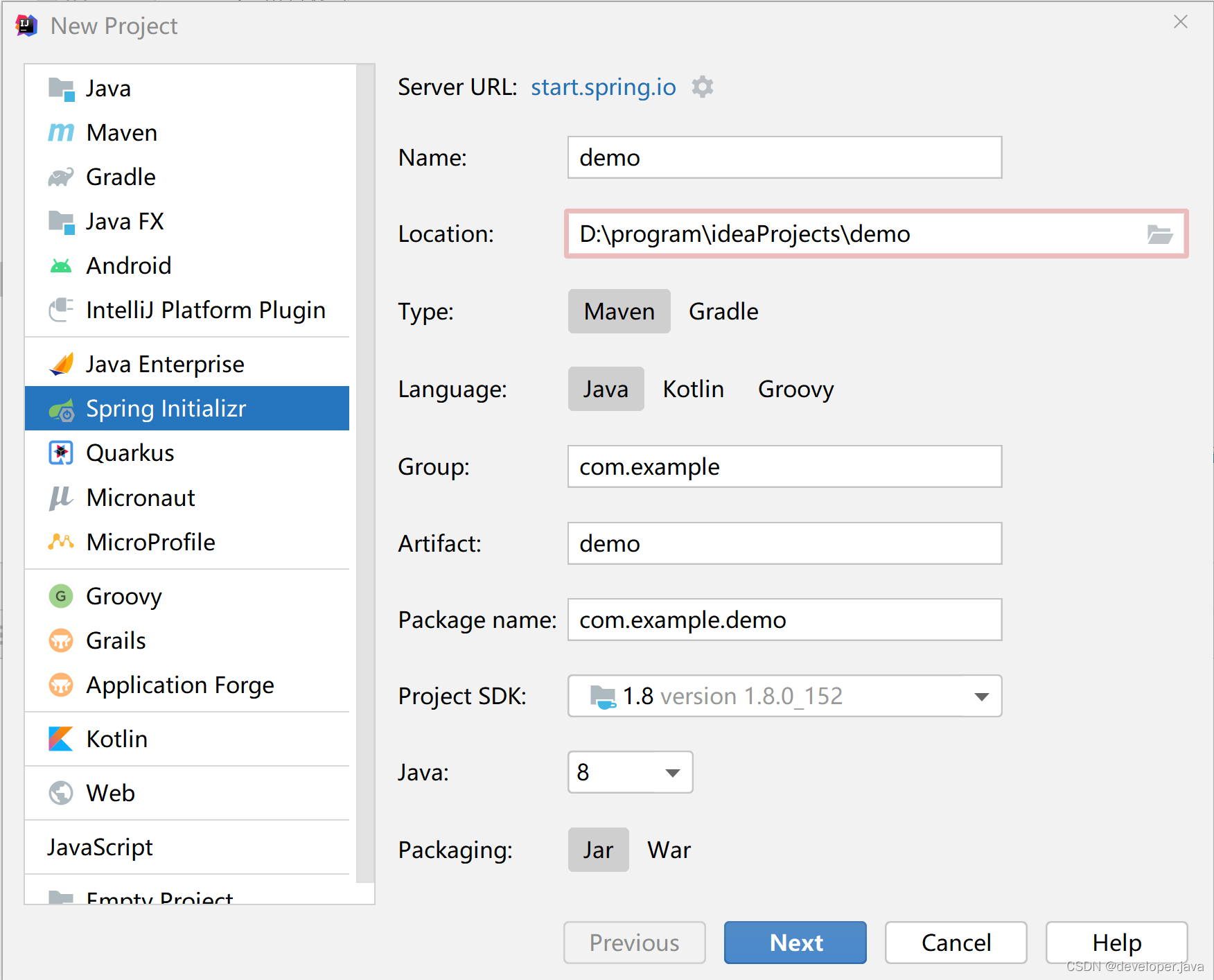This screenshot has height=980, width=1214.
Task: Open the Project SDK dropdown
Action: [x=785, y=696]
